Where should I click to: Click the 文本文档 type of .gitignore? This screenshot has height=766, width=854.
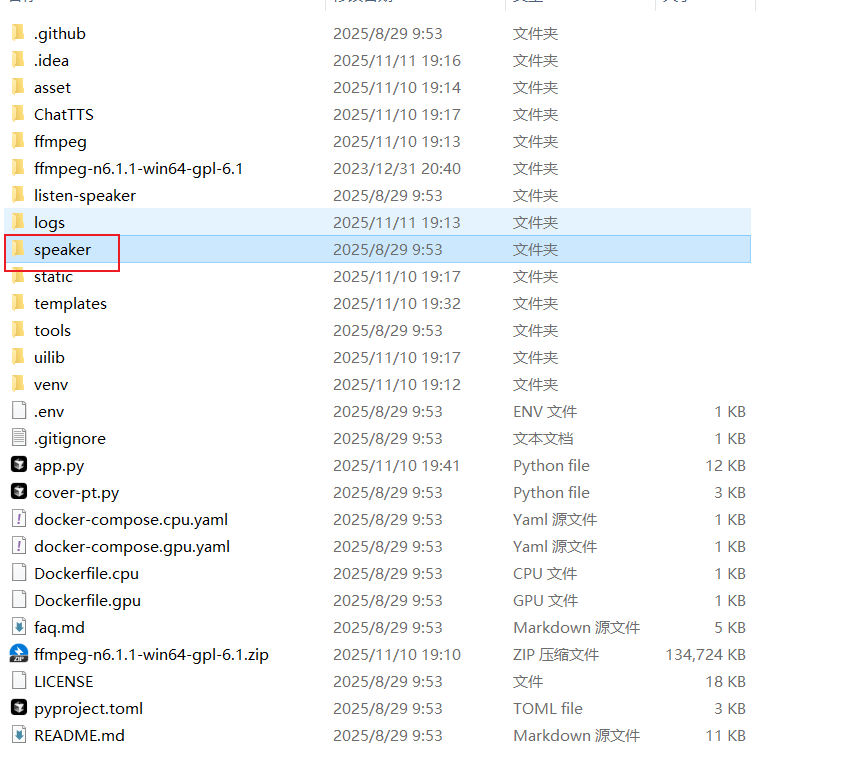tap(543, 439)
